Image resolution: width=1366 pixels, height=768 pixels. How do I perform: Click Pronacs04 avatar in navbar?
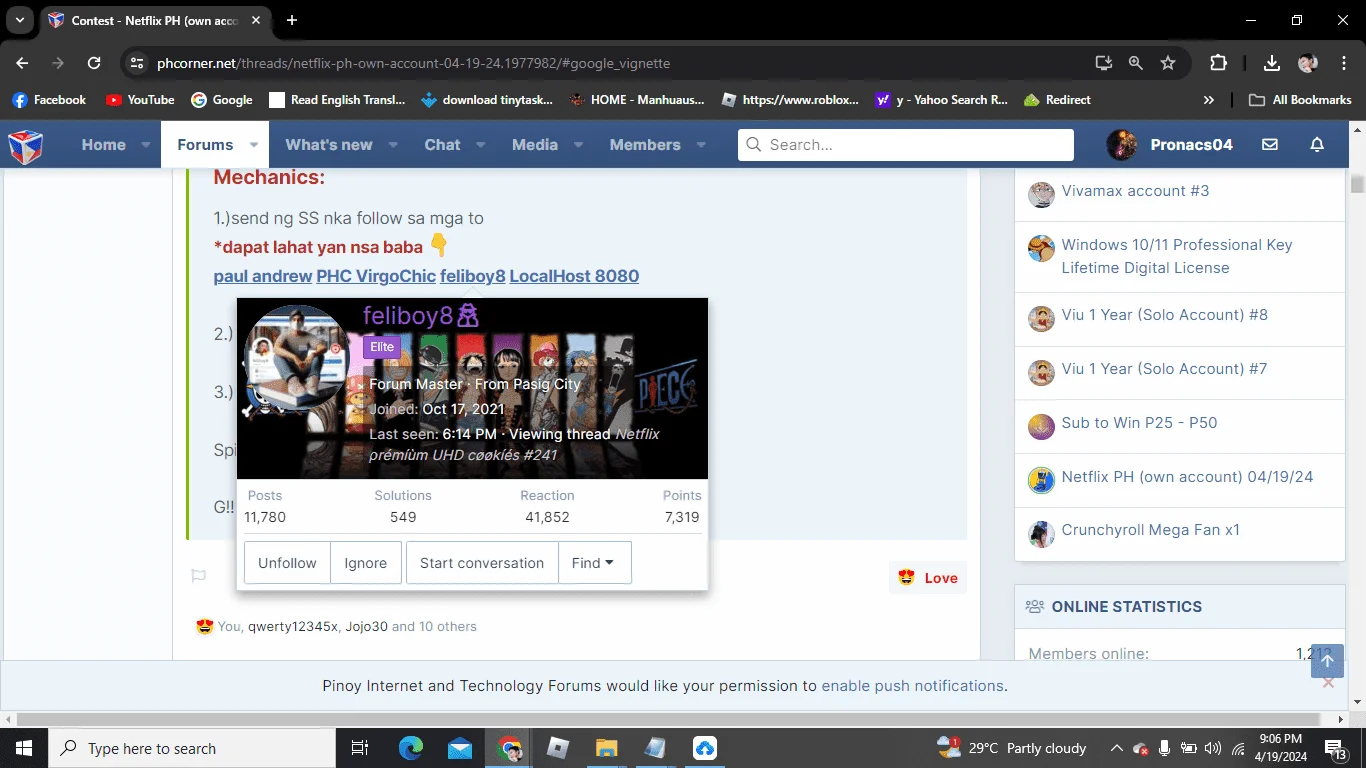pyautogui.click(x=1122, y=145)
